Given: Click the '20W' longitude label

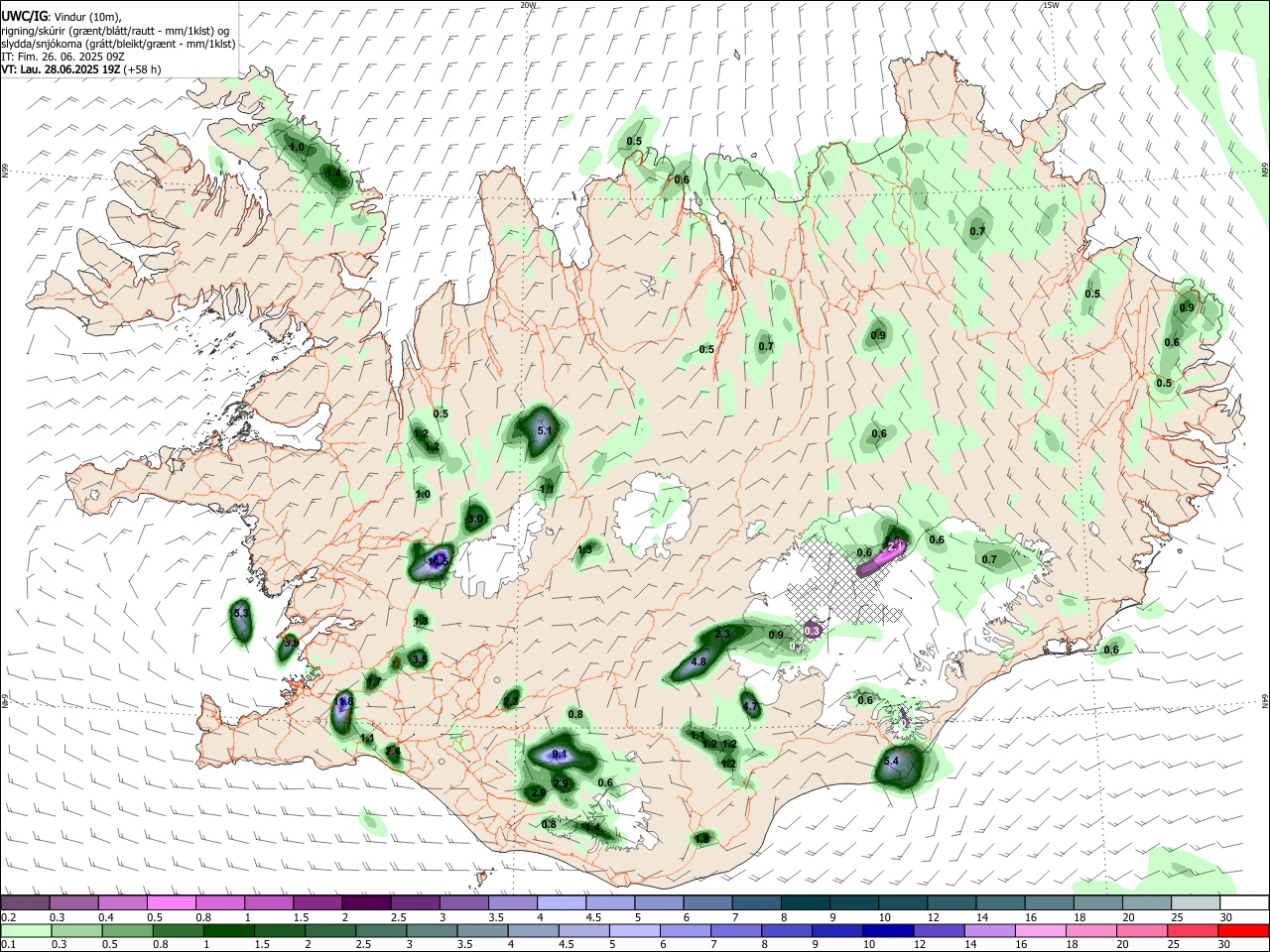Looking at the screenshot, I should pyautogui.click(x=528, y=5).
